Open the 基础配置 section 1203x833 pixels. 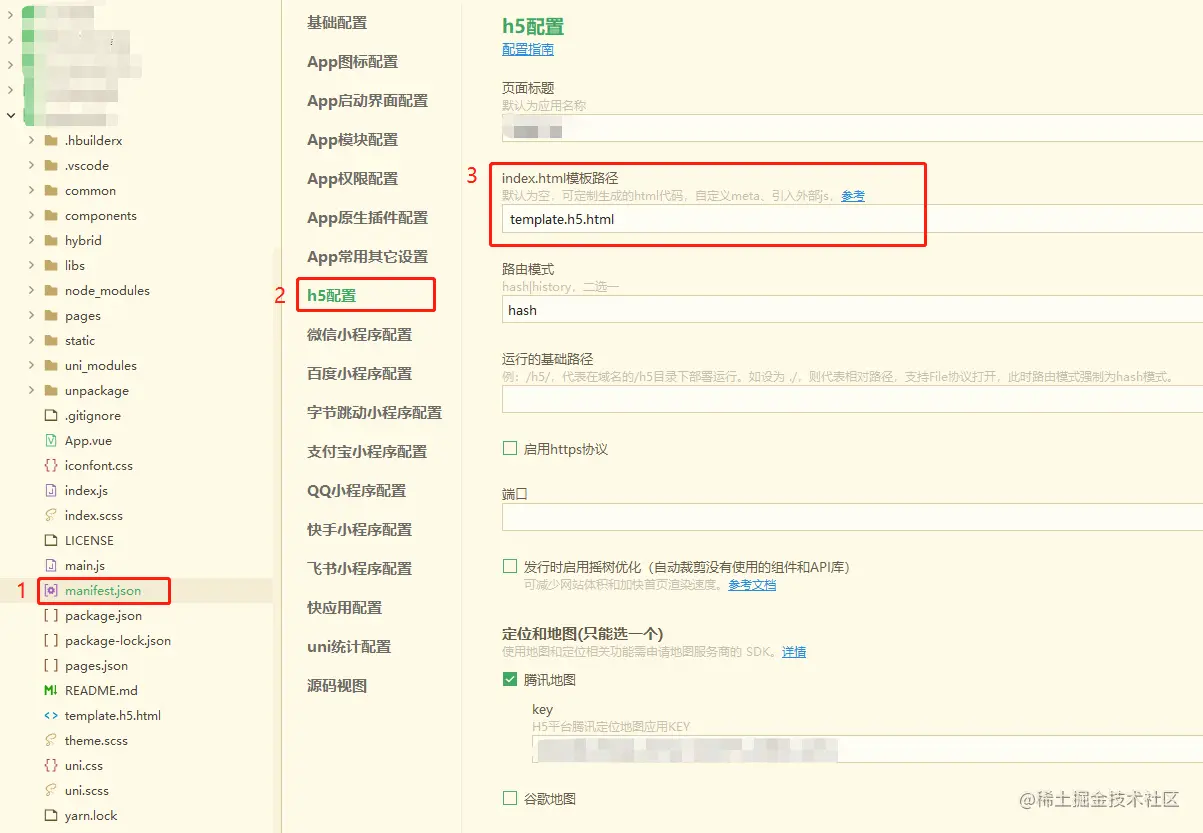coord(337,23)
